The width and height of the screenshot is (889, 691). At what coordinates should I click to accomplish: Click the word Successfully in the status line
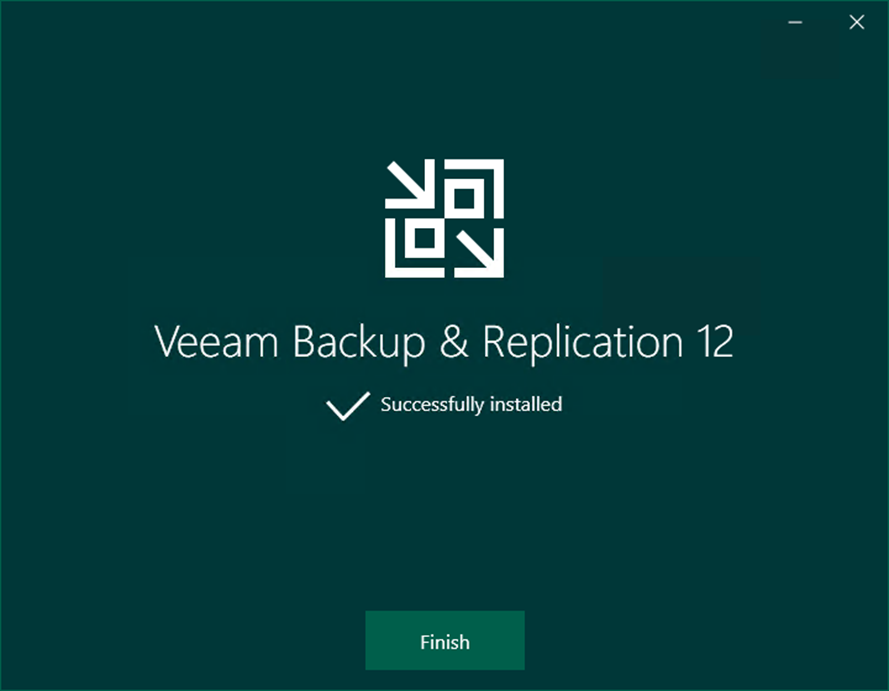click(432, 405)
